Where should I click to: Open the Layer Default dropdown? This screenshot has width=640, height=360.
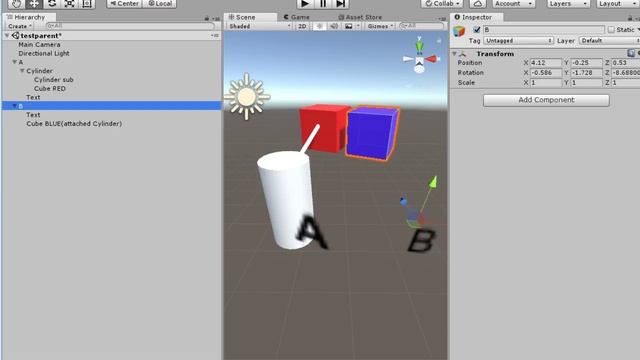[609, 41]
